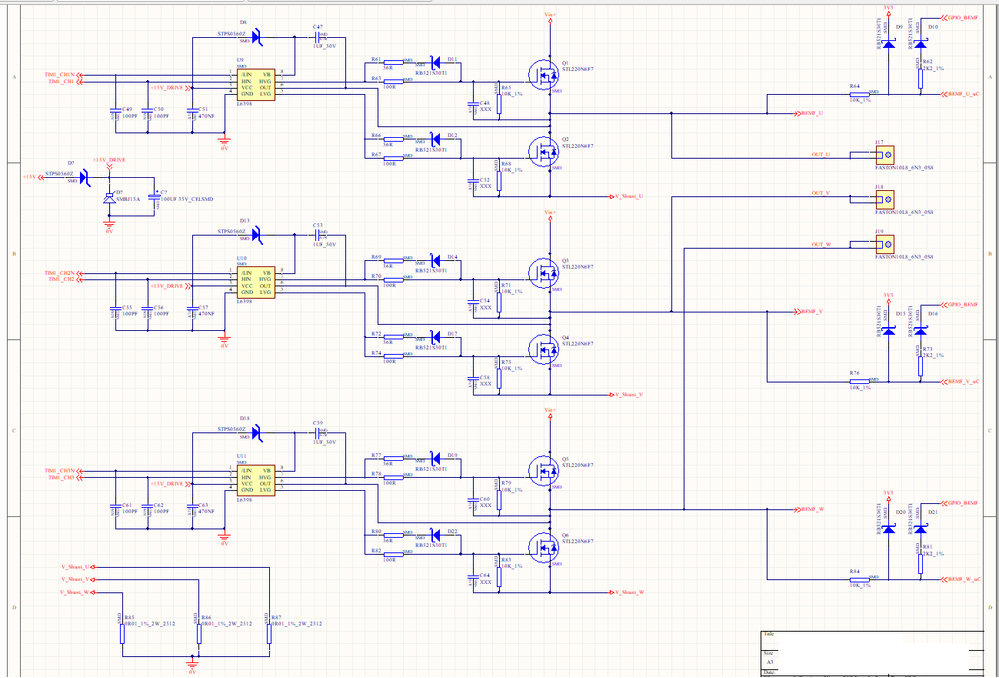Click the BEMF_U_uC port label
Image resolution: width=999 pixels, height=678 pixels.
(x=960, y=94)
